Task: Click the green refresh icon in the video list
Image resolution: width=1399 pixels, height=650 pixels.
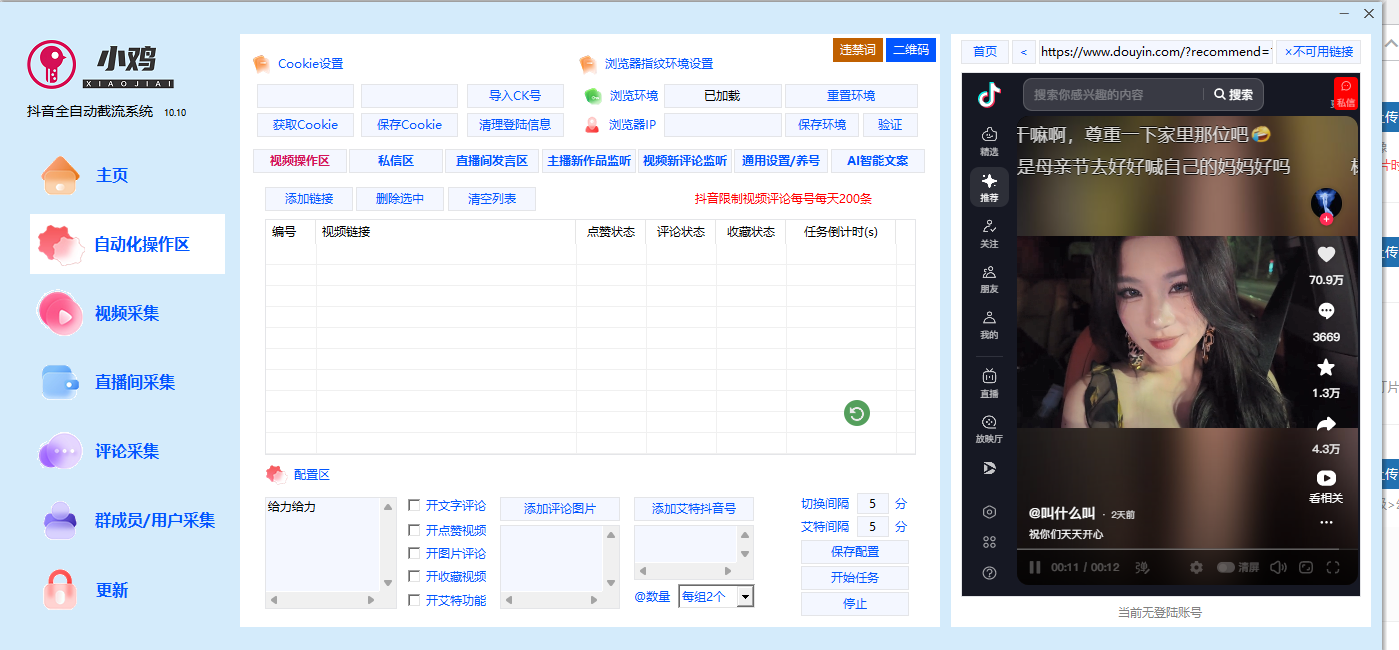Action: (x=855, y=413)
